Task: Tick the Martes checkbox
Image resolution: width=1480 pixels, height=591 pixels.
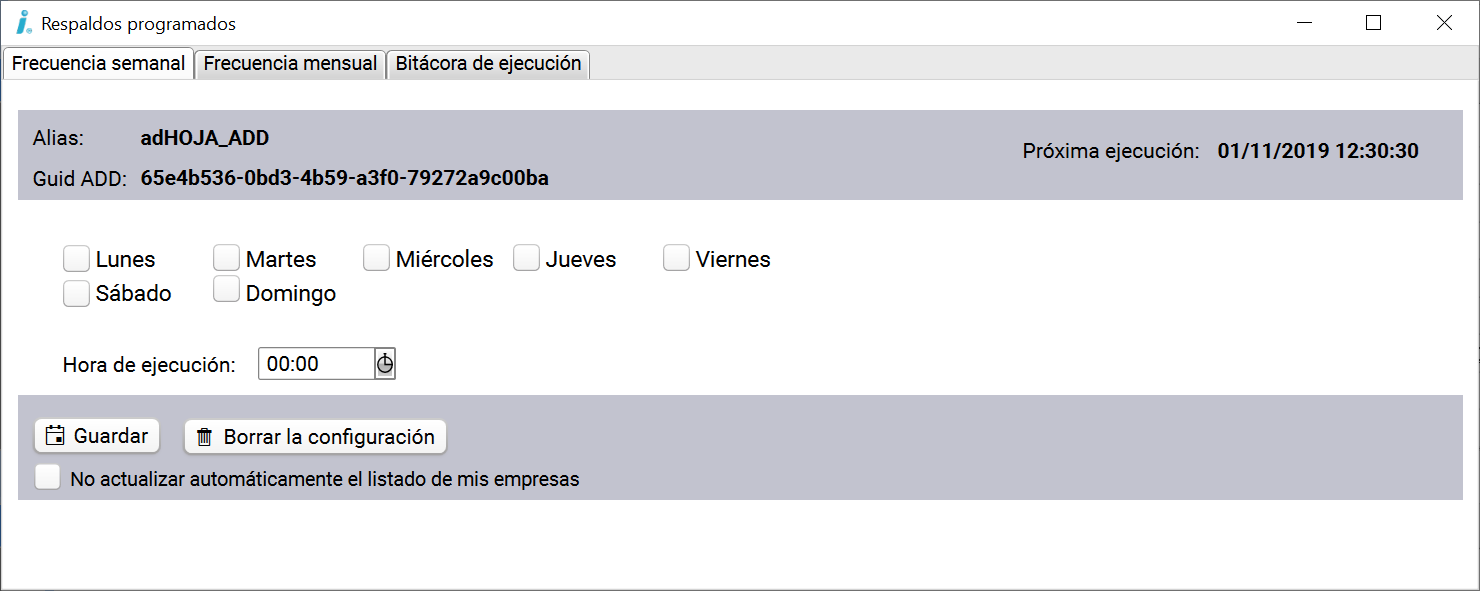Action: [x=226, y=259]
